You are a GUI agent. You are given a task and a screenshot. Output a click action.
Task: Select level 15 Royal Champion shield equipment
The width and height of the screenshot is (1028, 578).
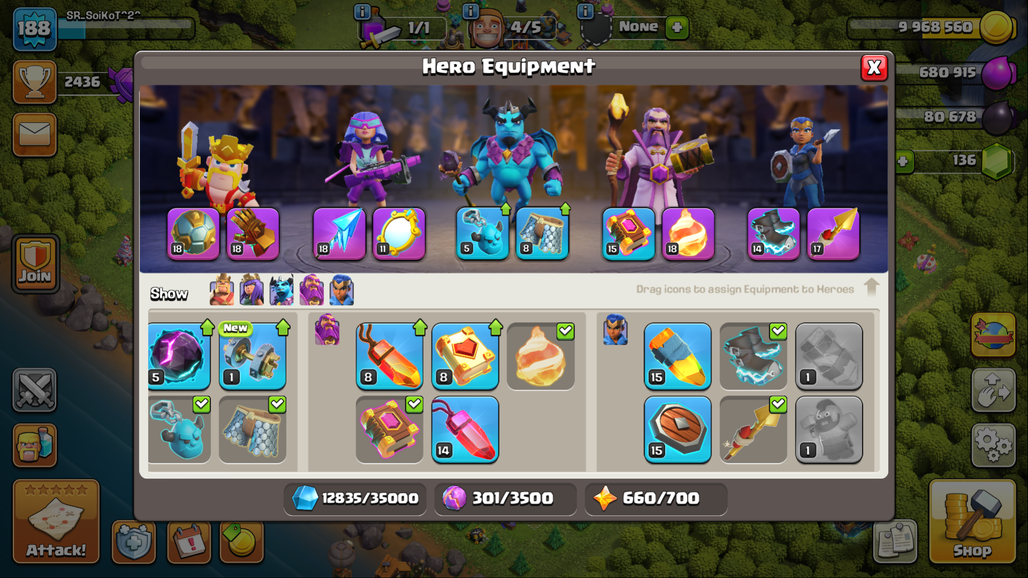[677, 429]
